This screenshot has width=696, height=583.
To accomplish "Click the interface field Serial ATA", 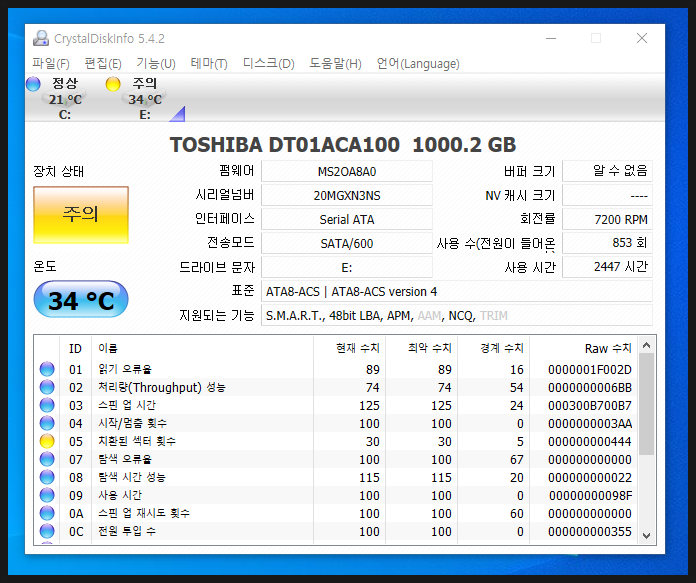I will 347,219.
